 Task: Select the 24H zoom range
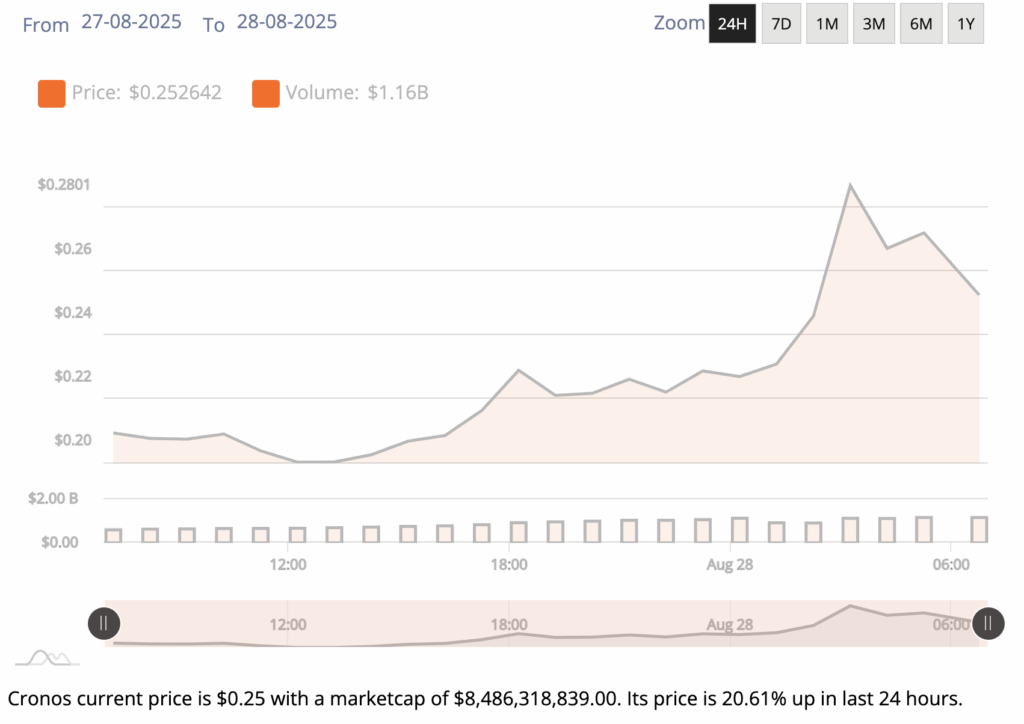point(732,24)
